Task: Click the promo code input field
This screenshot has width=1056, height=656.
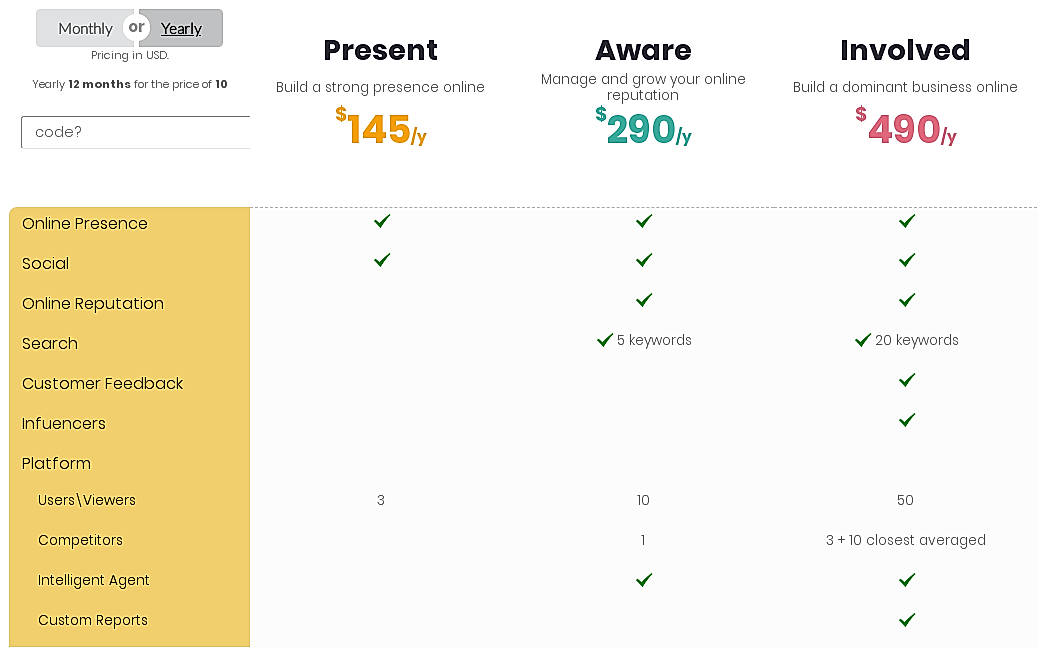Action: 135,132
